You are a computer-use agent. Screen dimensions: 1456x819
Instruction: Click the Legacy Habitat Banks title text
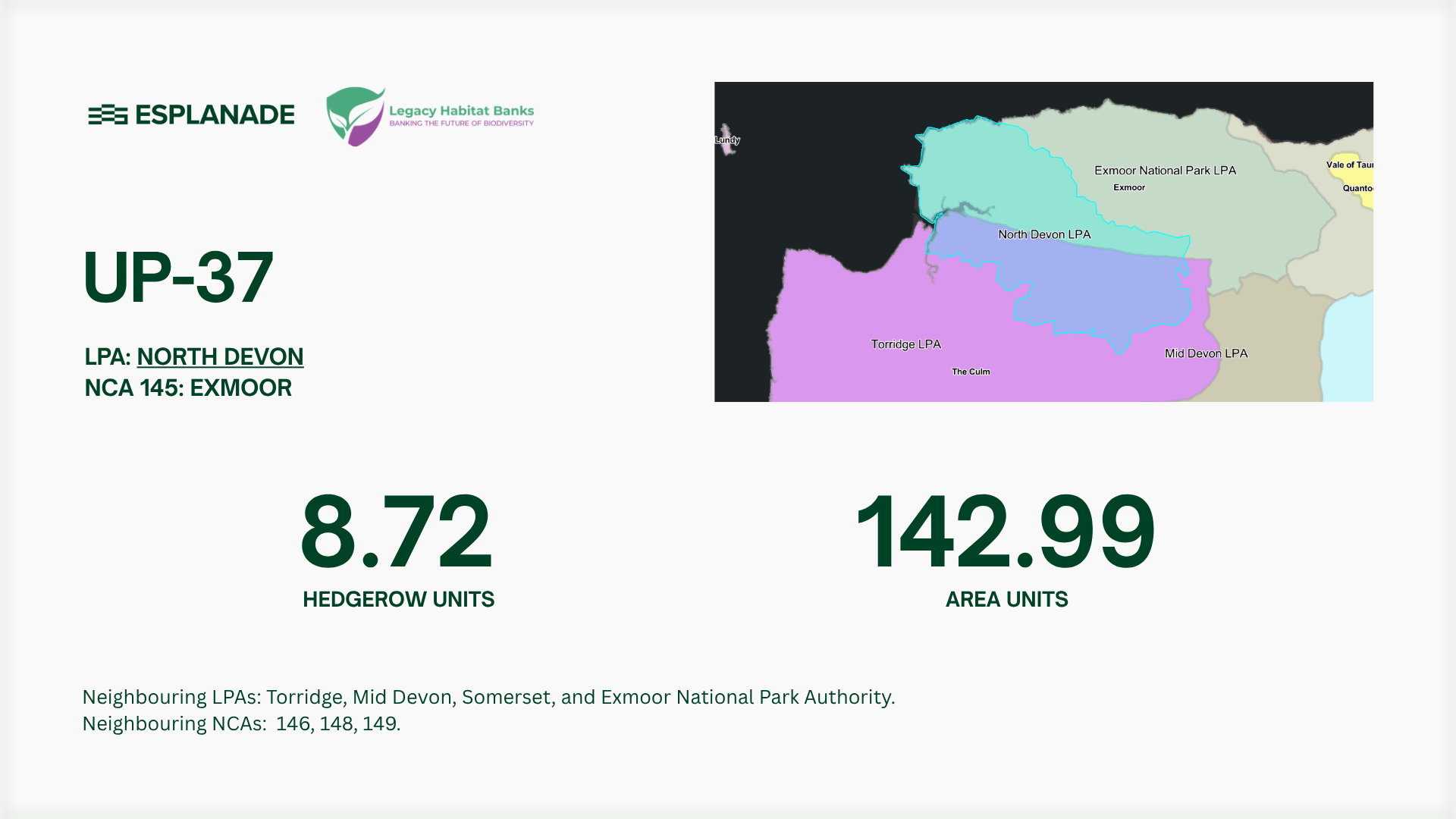coord(461,111)
